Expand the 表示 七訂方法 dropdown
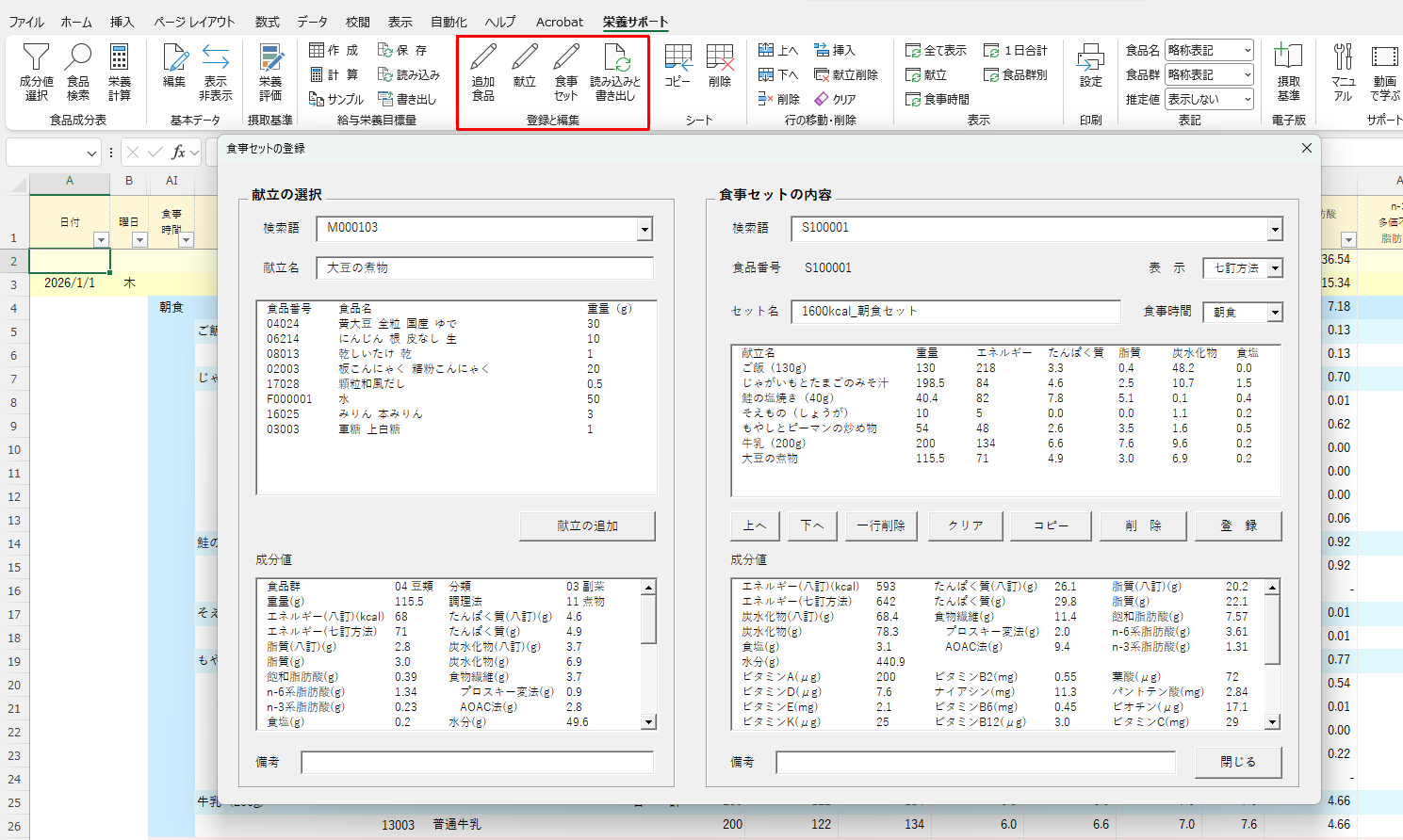 pos(1275,268)
